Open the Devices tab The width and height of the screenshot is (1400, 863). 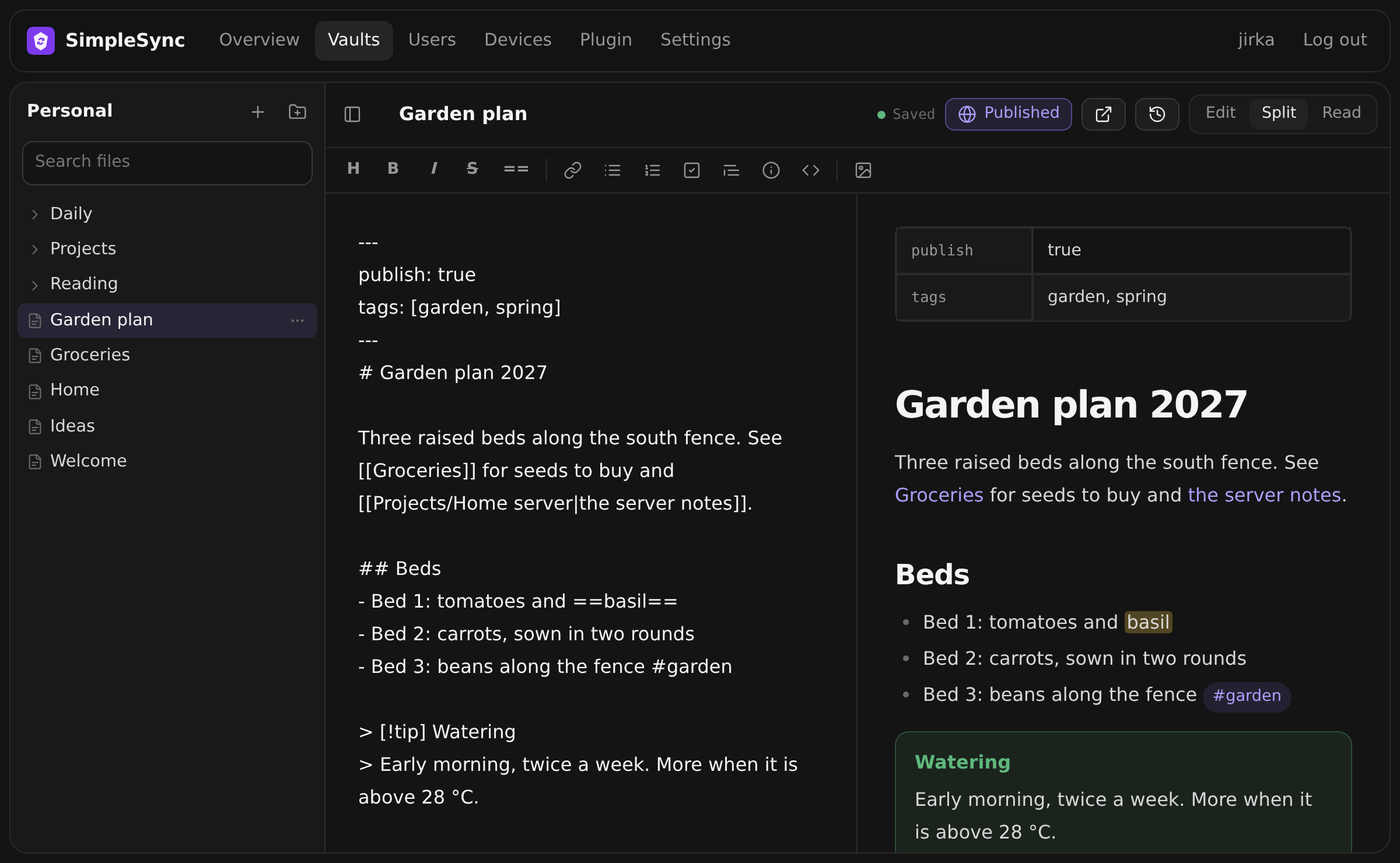coord(518,40)
